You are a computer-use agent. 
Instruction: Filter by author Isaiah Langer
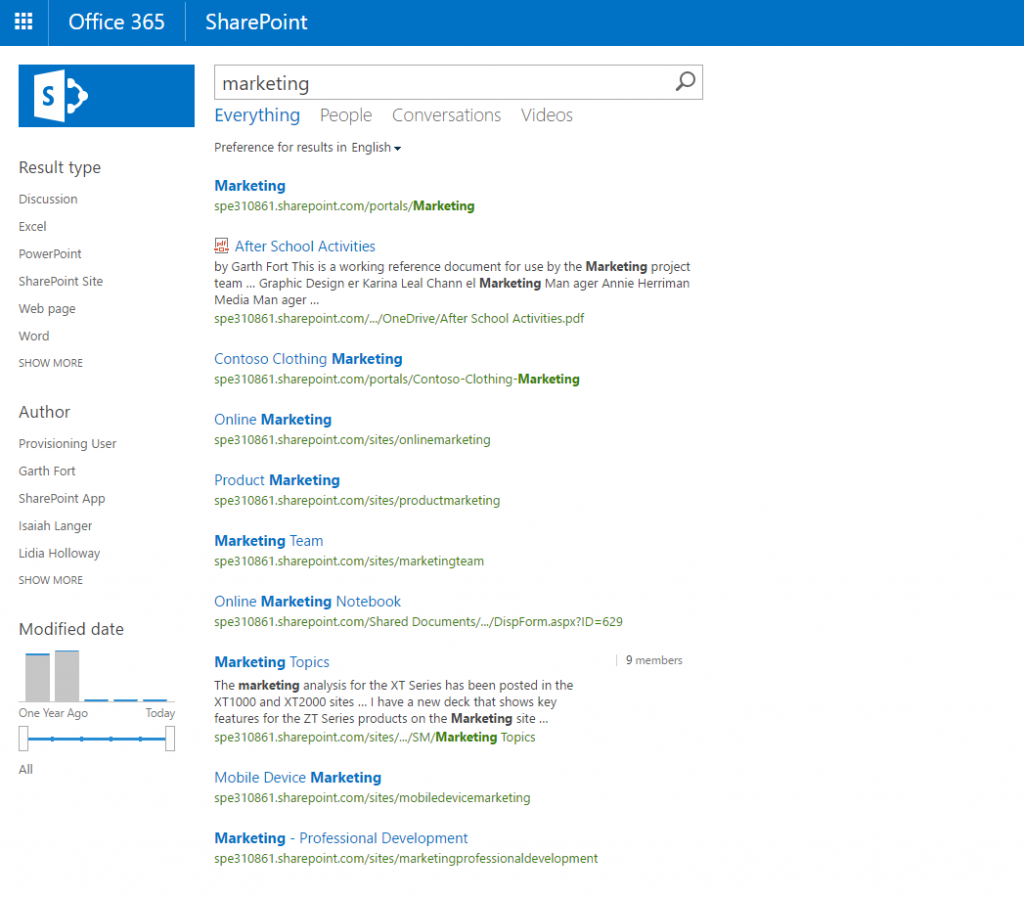[55, 526]
